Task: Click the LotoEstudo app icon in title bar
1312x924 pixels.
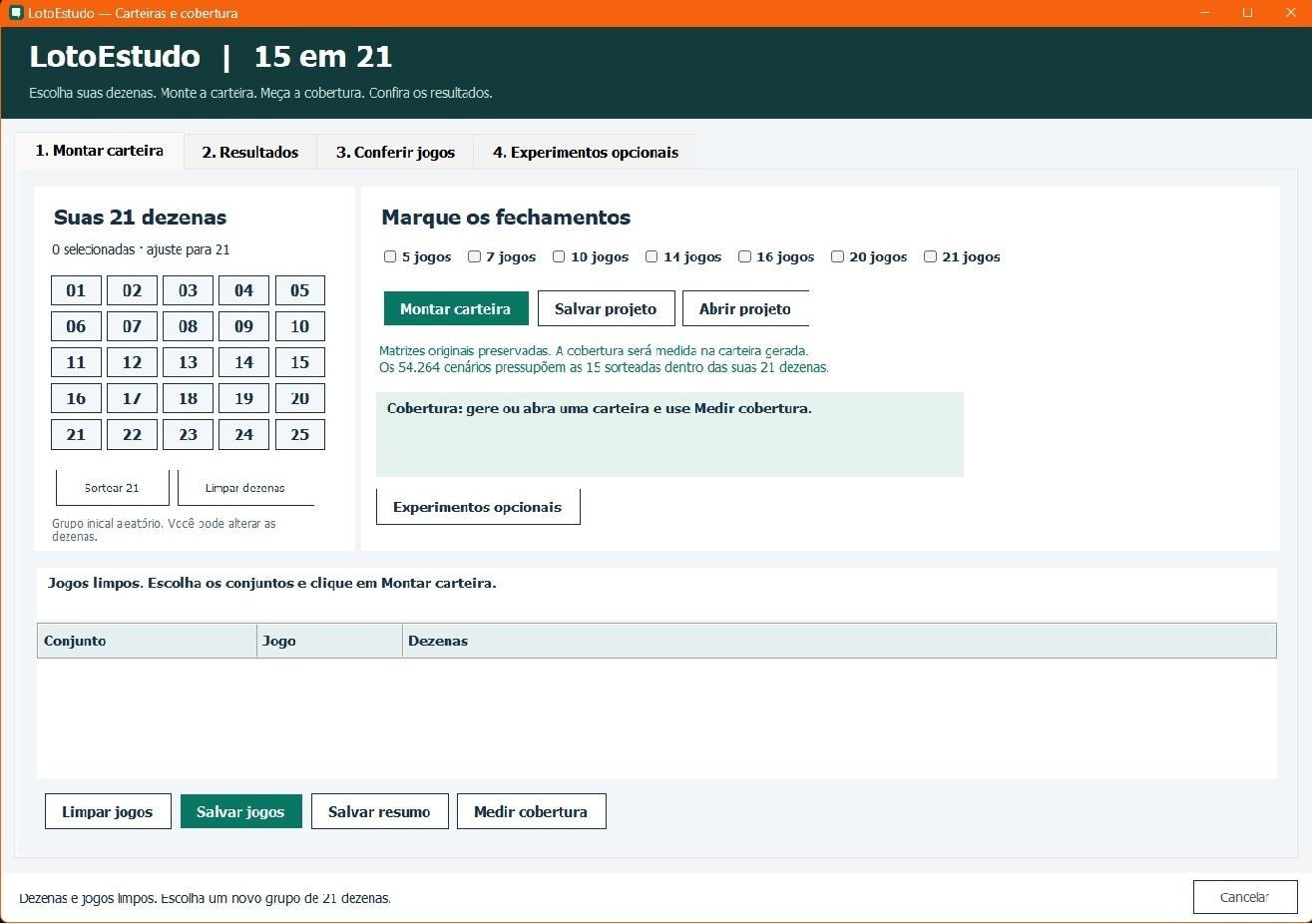Action: pos(15,13)
